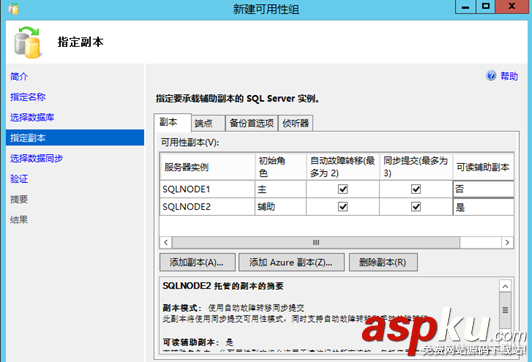
Task: Click the 服务器实例 column header
Action: [207, 167]
